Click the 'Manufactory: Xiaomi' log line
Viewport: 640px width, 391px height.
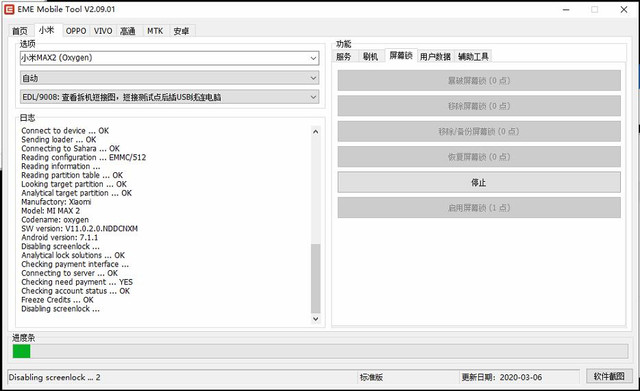[x=56, y=202]
